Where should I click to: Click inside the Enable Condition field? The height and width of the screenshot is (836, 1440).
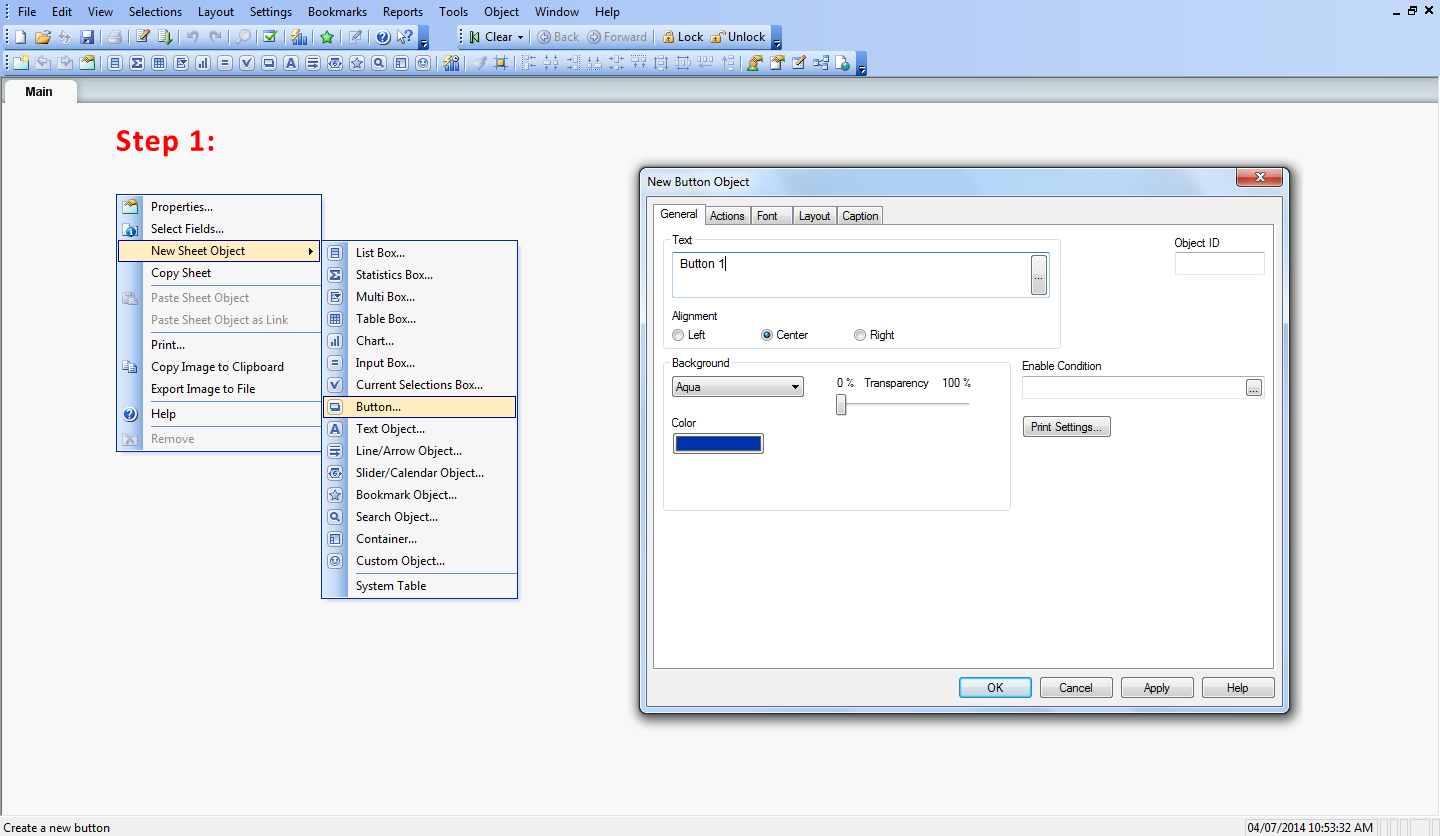click(x=1132, y=388)
